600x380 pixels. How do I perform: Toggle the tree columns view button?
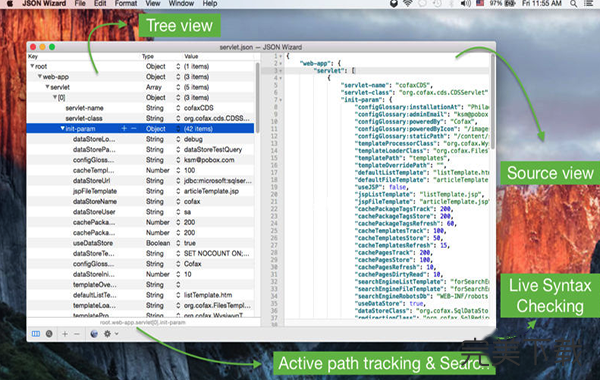pos(36,334)
